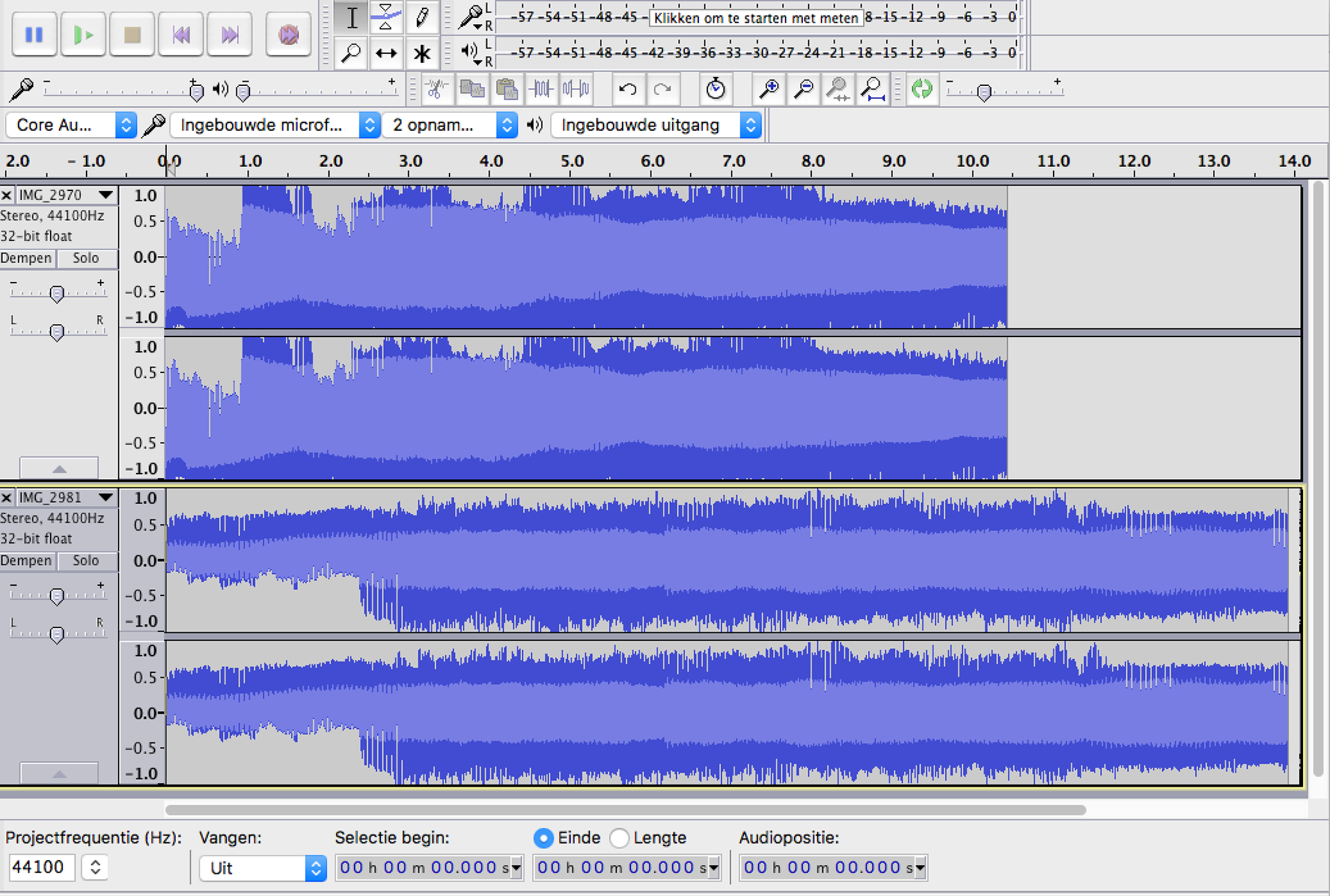Select the Einde radio button

[x=544, y=838]
